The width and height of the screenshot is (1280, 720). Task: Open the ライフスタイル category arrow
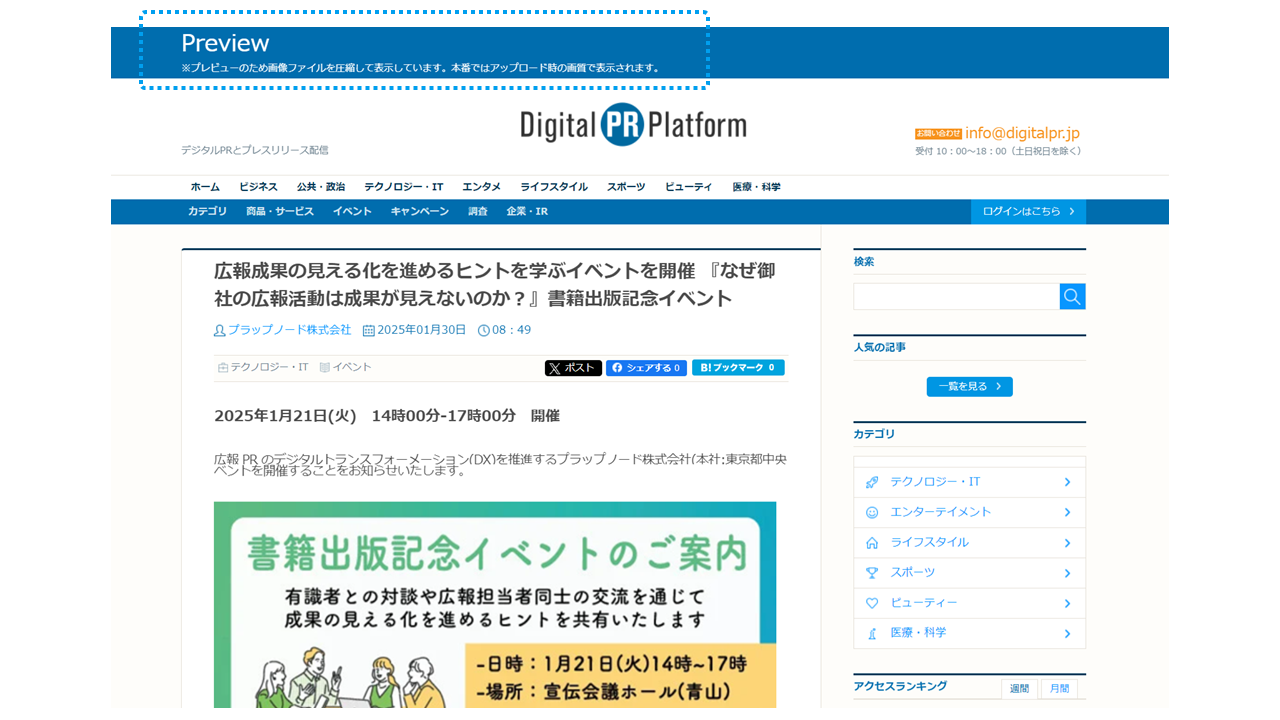[1067, 543]
